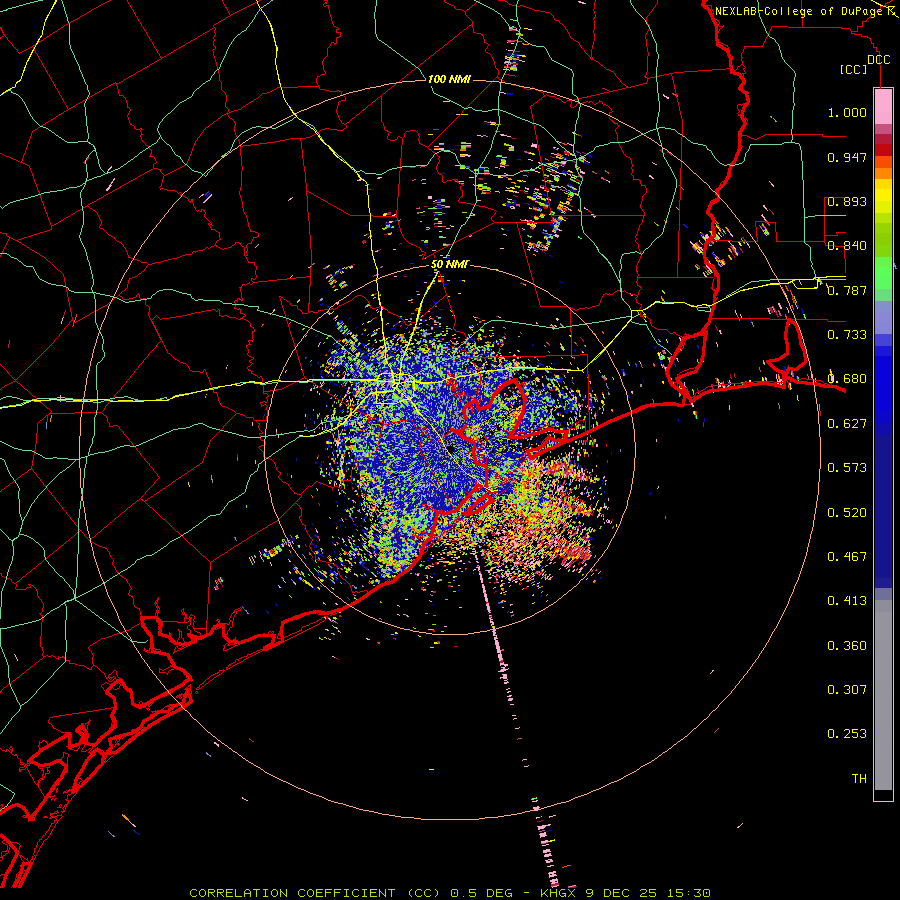900x900 pixels.
Task: Pick the gray color bar segment
Action: click(x=883, y=695)
